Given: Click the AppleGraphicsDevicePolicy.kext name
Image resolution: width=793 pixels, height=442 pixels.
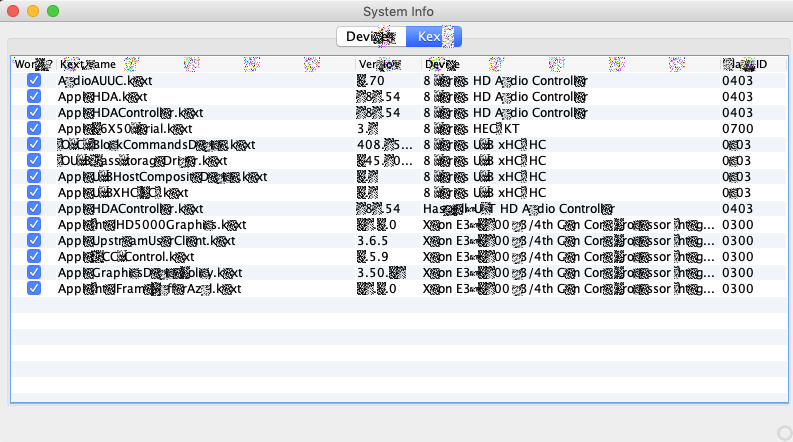Looking at the screenshot, I should pos(150,273).
